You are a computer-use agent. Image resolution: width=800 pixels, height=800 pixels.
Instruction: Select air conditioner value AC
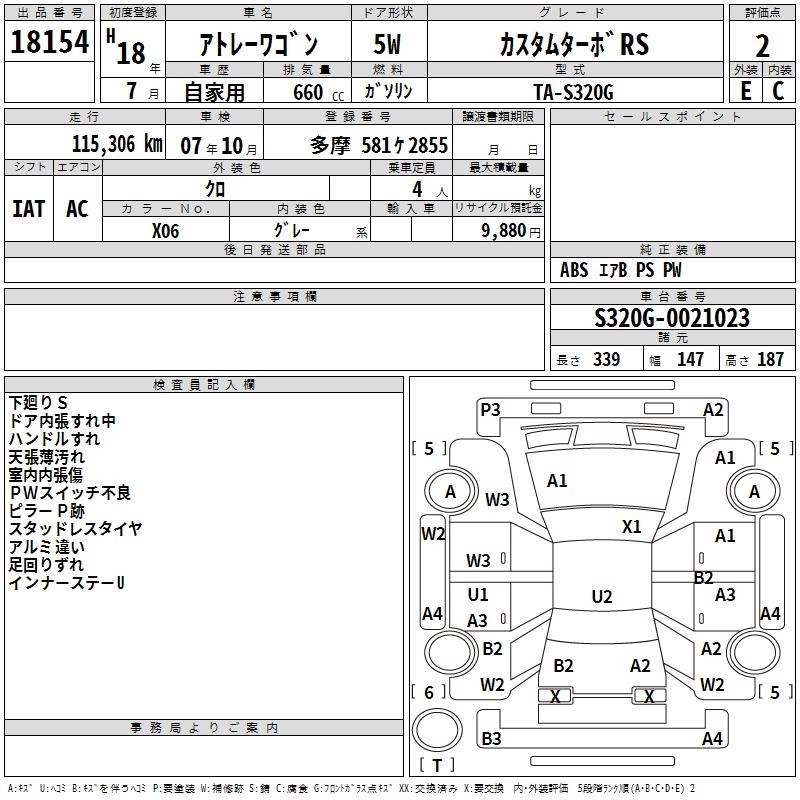[x=78, y=209]
